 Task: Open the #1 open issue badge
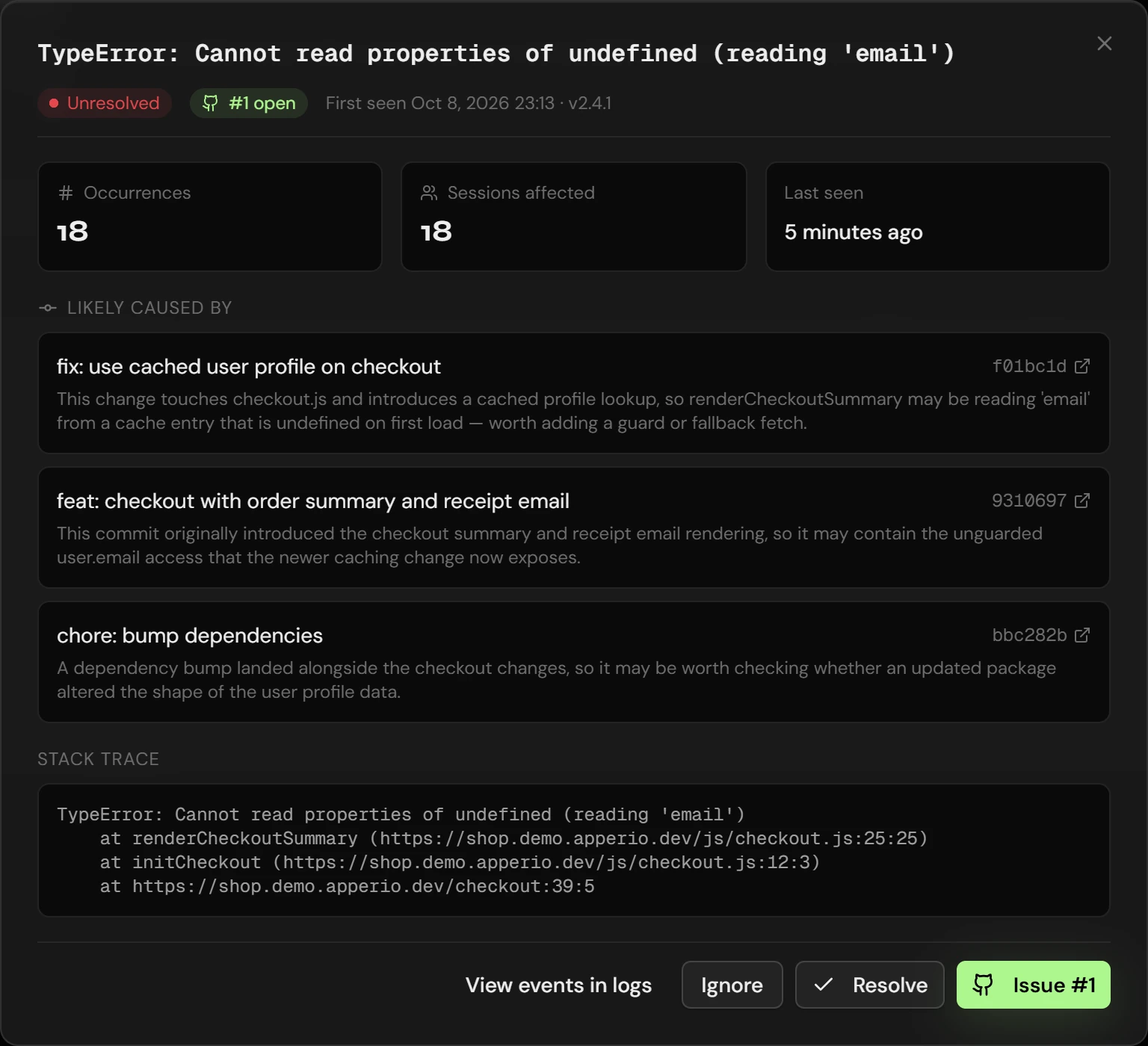click(249, 103)
